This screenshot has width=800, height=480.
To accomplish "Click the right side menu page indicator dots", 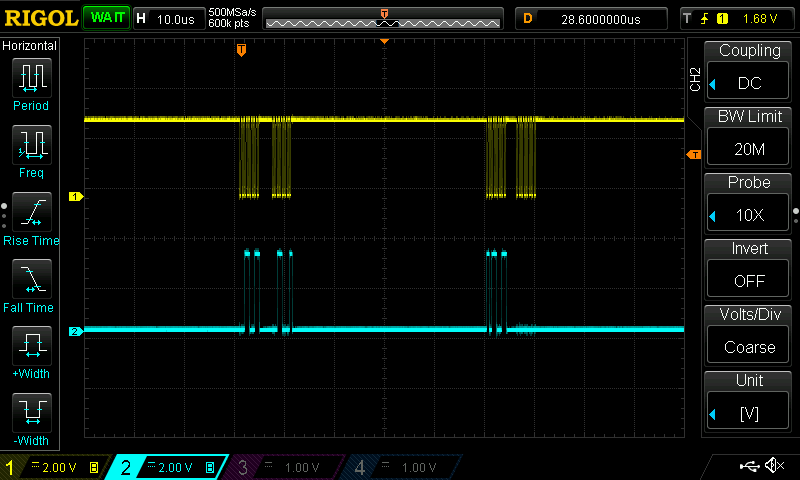I will click(x=795, y=216).
